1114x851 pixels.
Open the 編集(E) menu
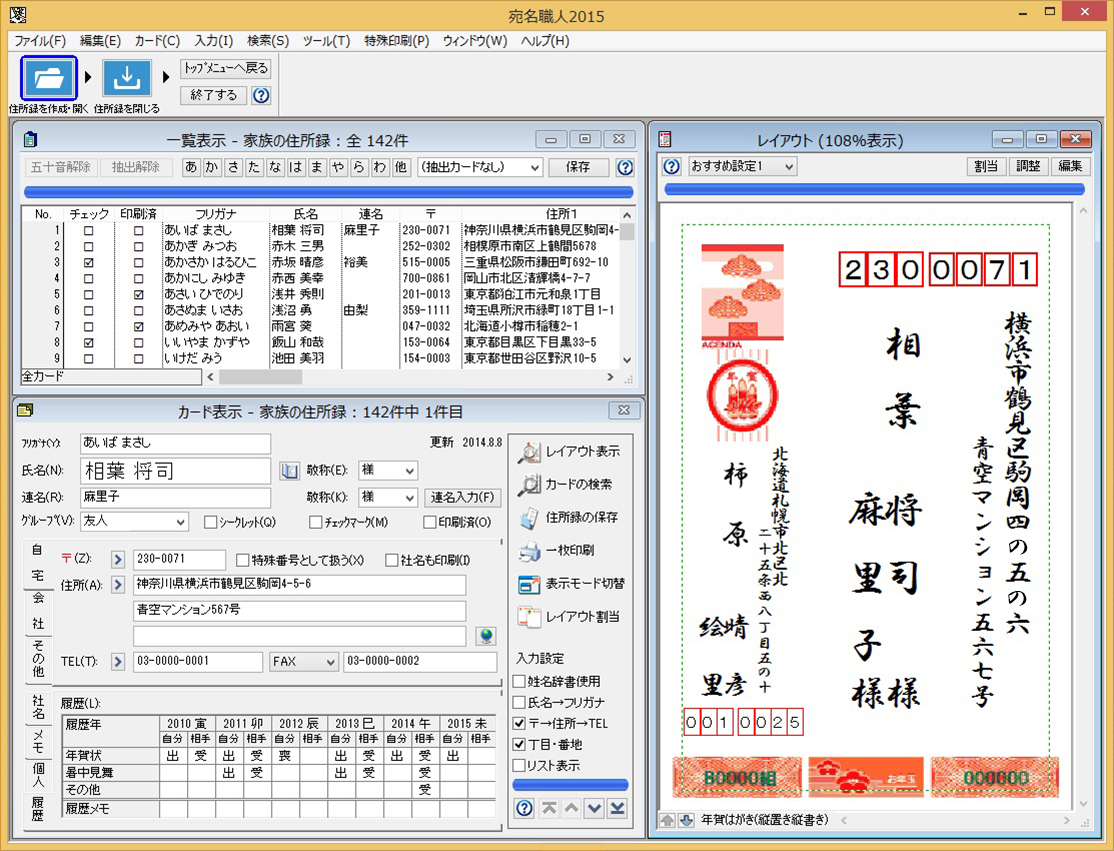click(100, 40)
